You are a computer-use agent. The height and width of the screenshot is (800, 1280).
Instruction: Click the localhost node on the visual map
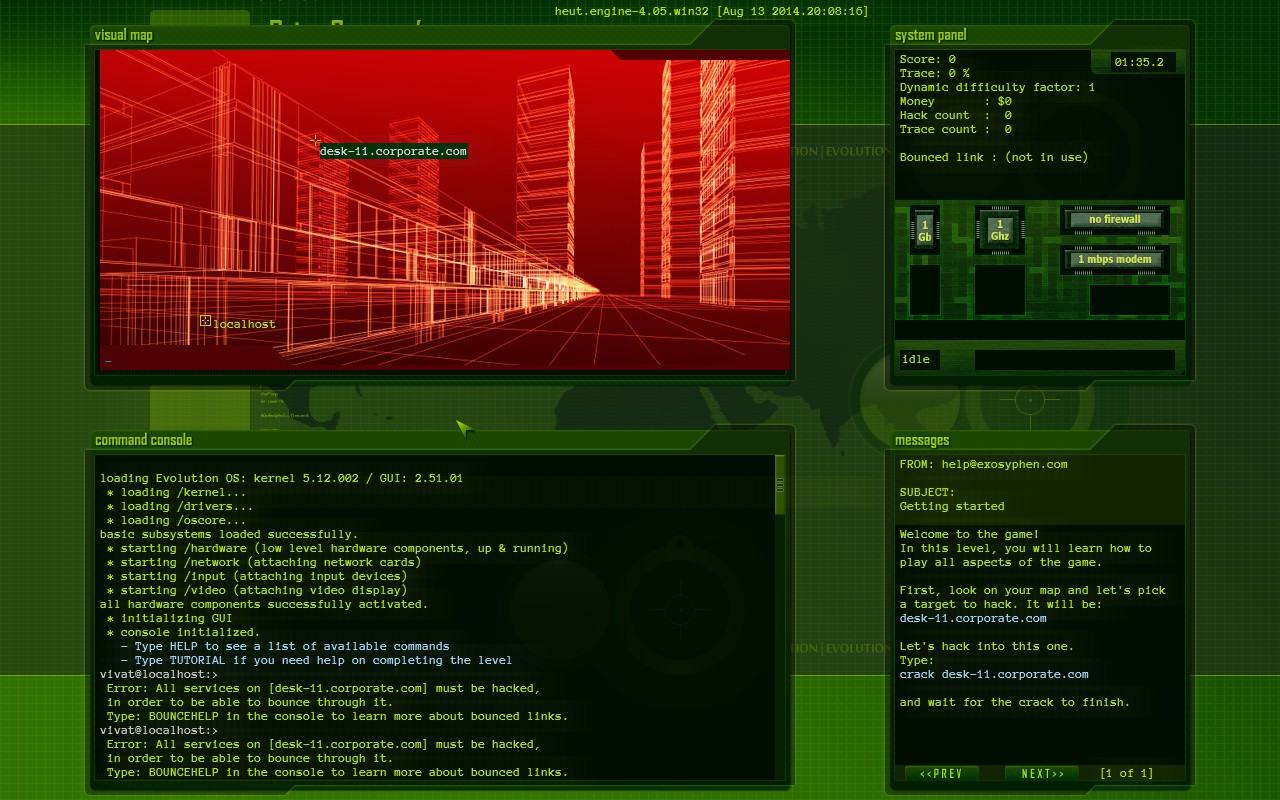[241, 323]
